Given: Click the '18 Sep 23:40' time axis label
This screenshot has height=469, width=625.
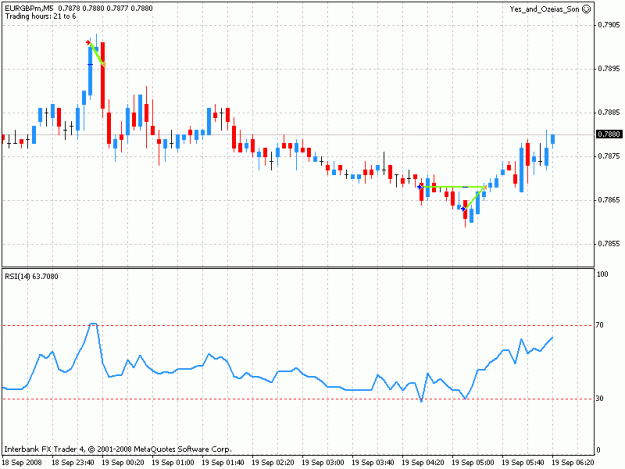Looking at the screenshot, I should (73, 462).
